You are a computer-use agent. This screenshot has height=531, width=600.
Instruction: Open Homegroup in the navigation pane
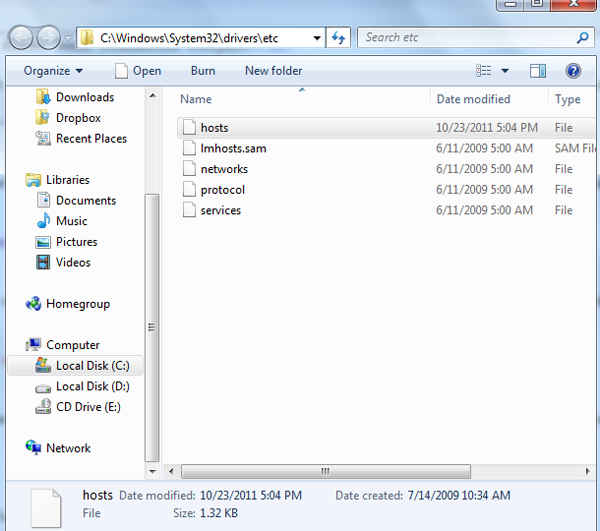77,304
